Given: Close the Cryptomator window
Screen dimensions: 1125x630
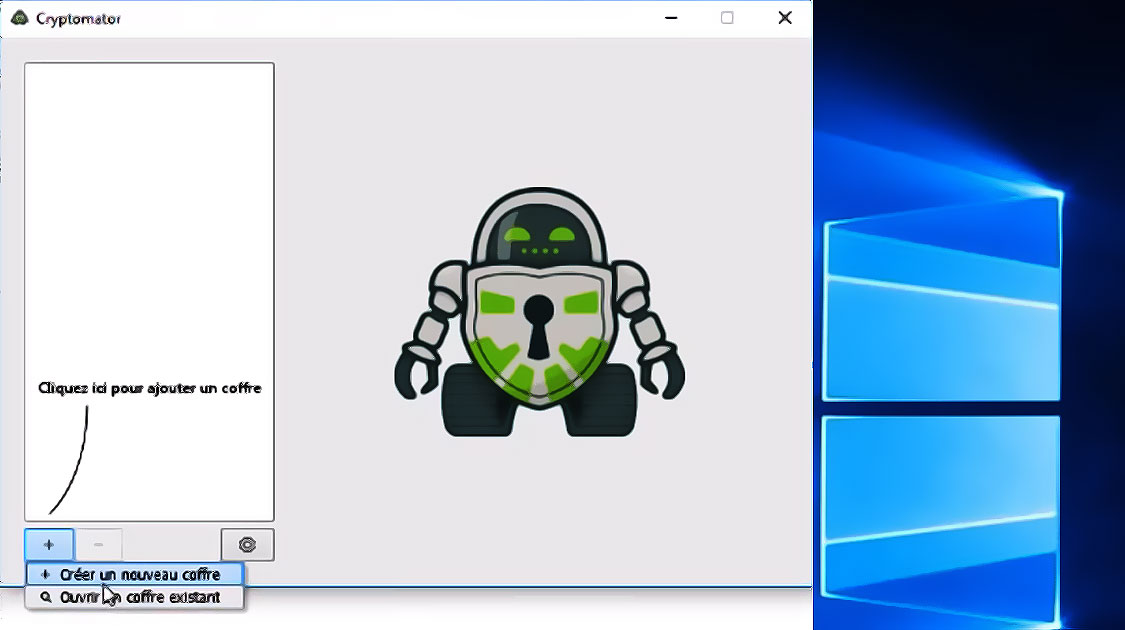Looking at the screenshot, I should [785, 18].
